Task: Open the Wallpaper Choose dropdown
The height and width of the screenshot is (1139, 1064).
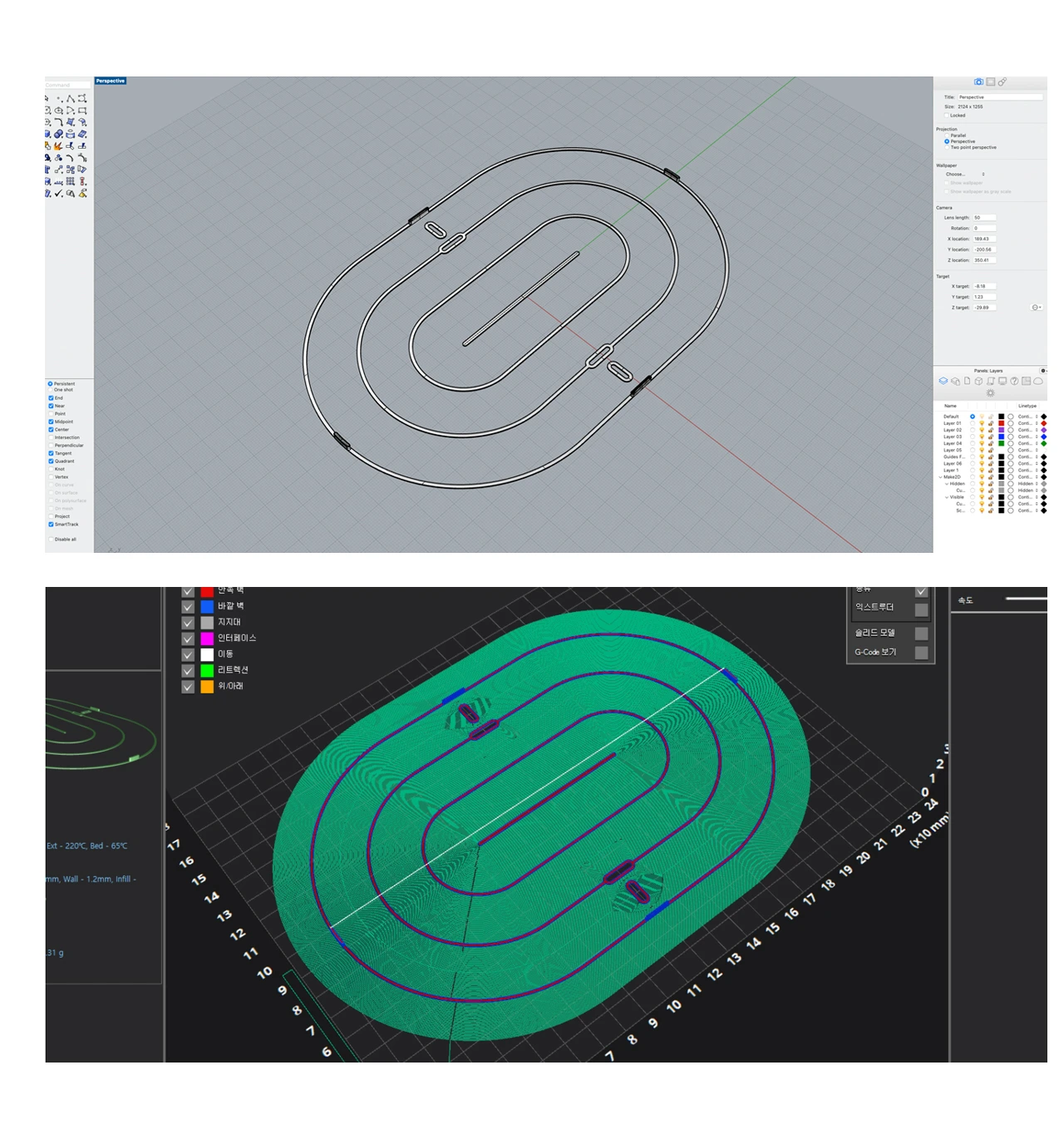Action: [964, 175]
